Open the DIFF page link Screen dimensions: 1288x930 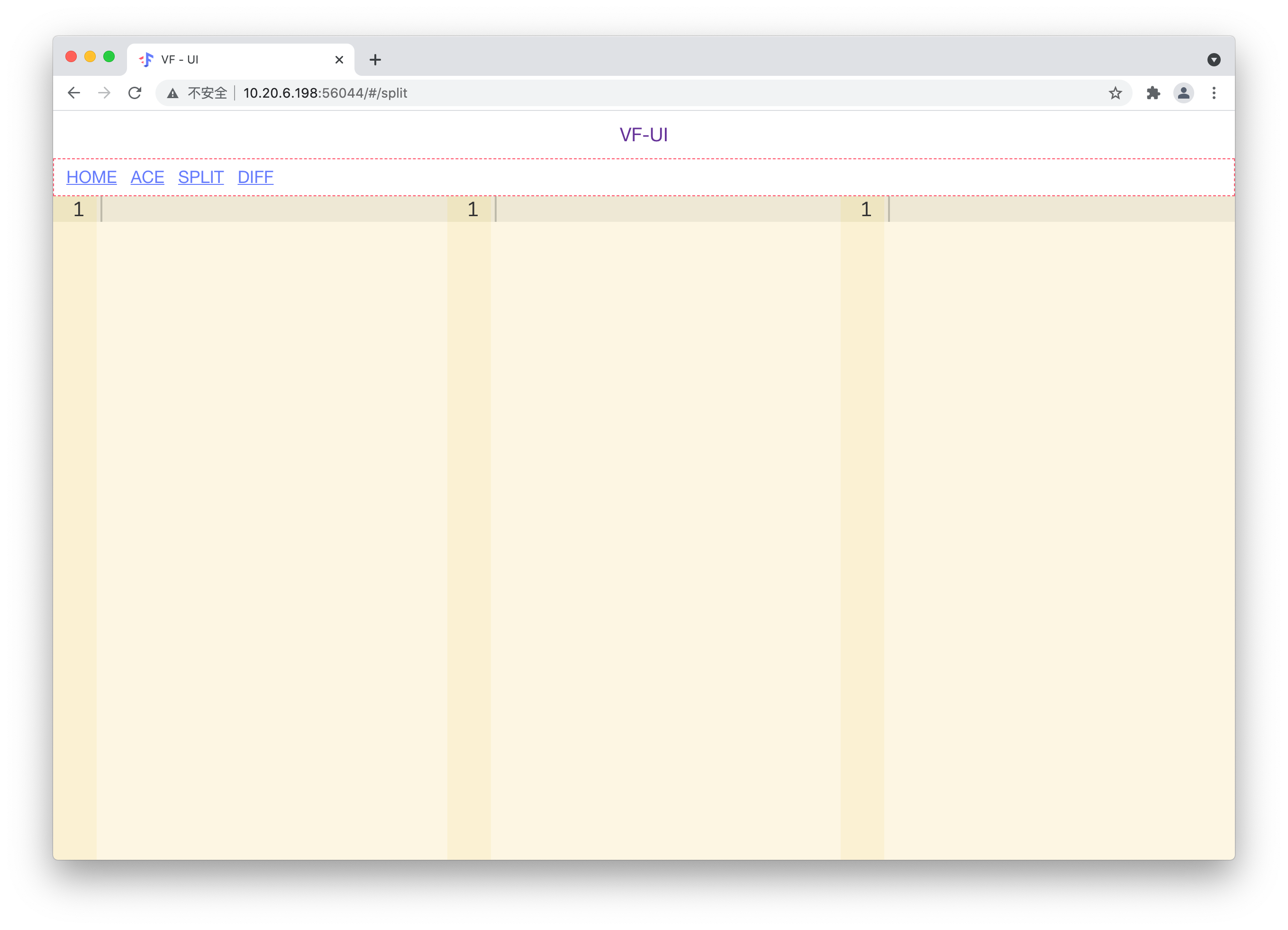(x=255, y=177)
